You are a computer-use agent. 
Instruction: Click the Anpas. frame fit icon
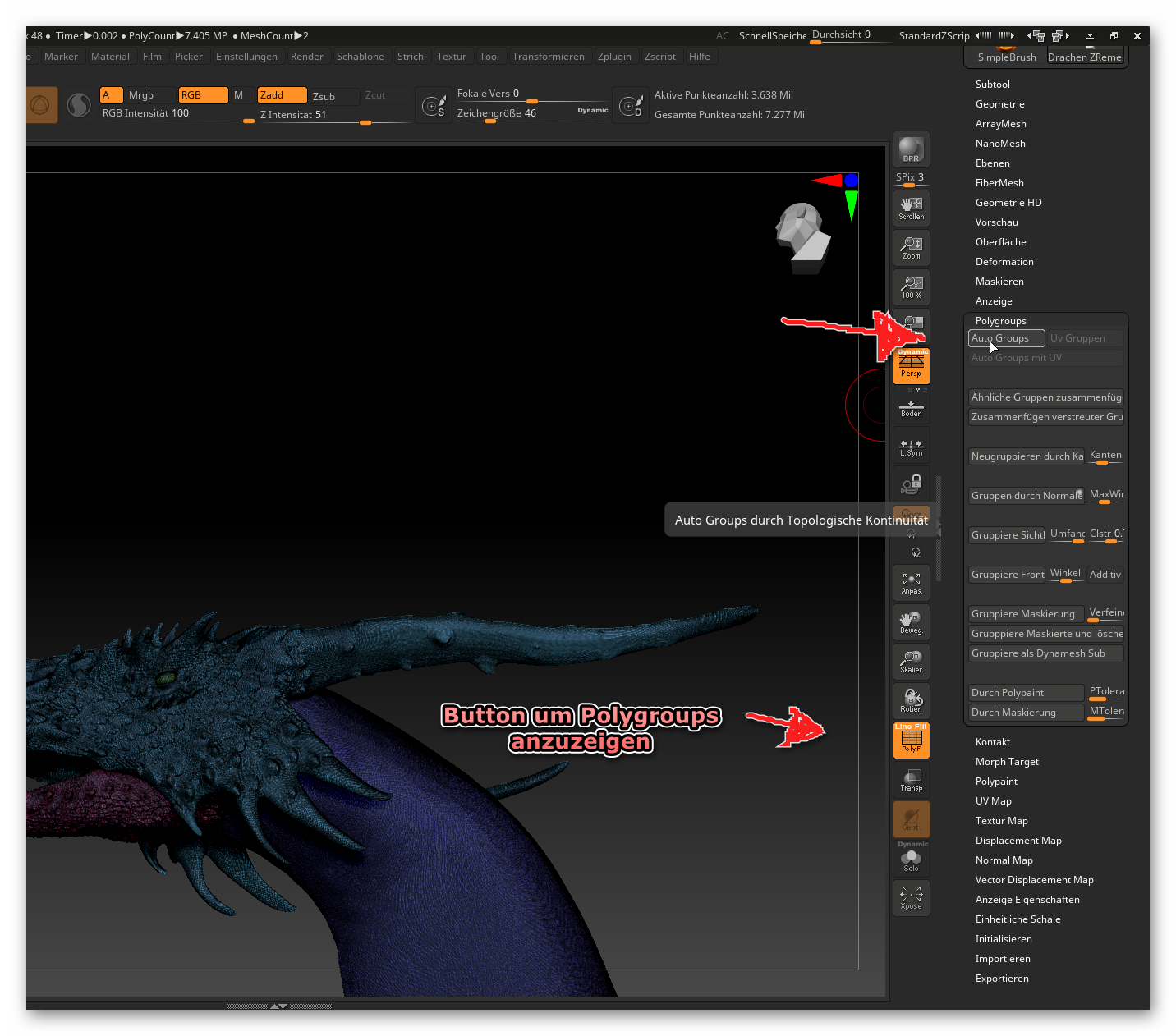911,583
